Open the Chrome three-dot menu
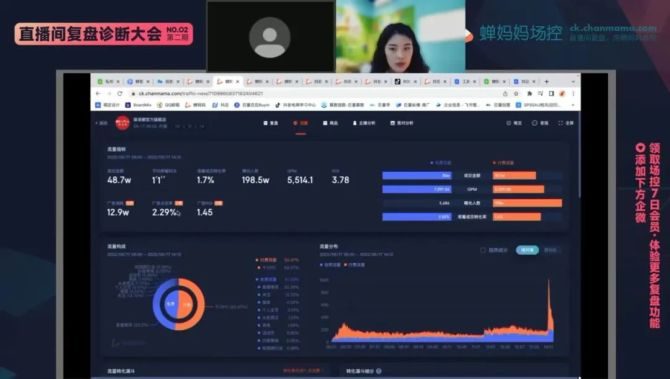Screen dimensions: 670x379 click(573, 93)
